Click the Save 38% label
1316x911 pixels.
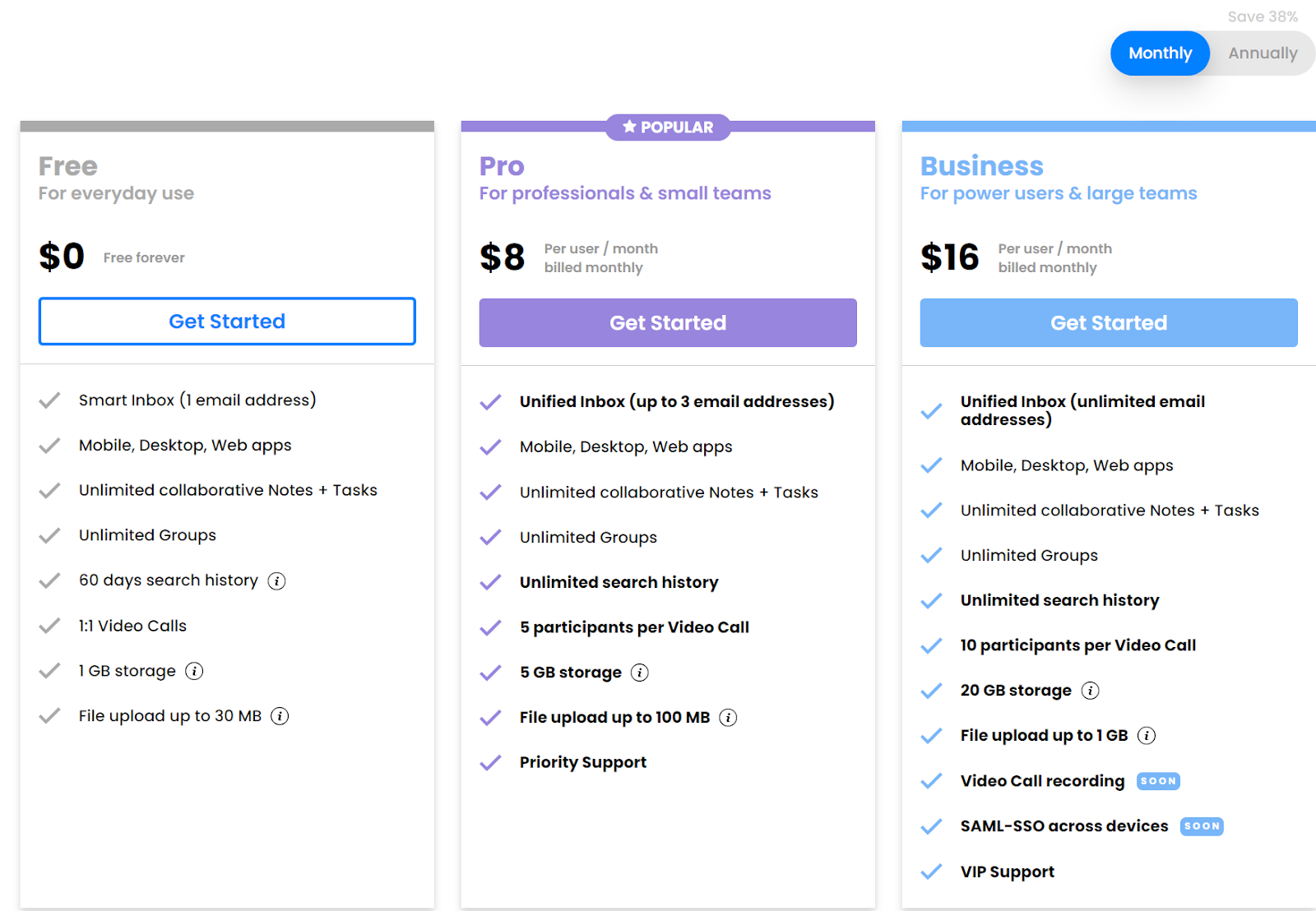1263,16
